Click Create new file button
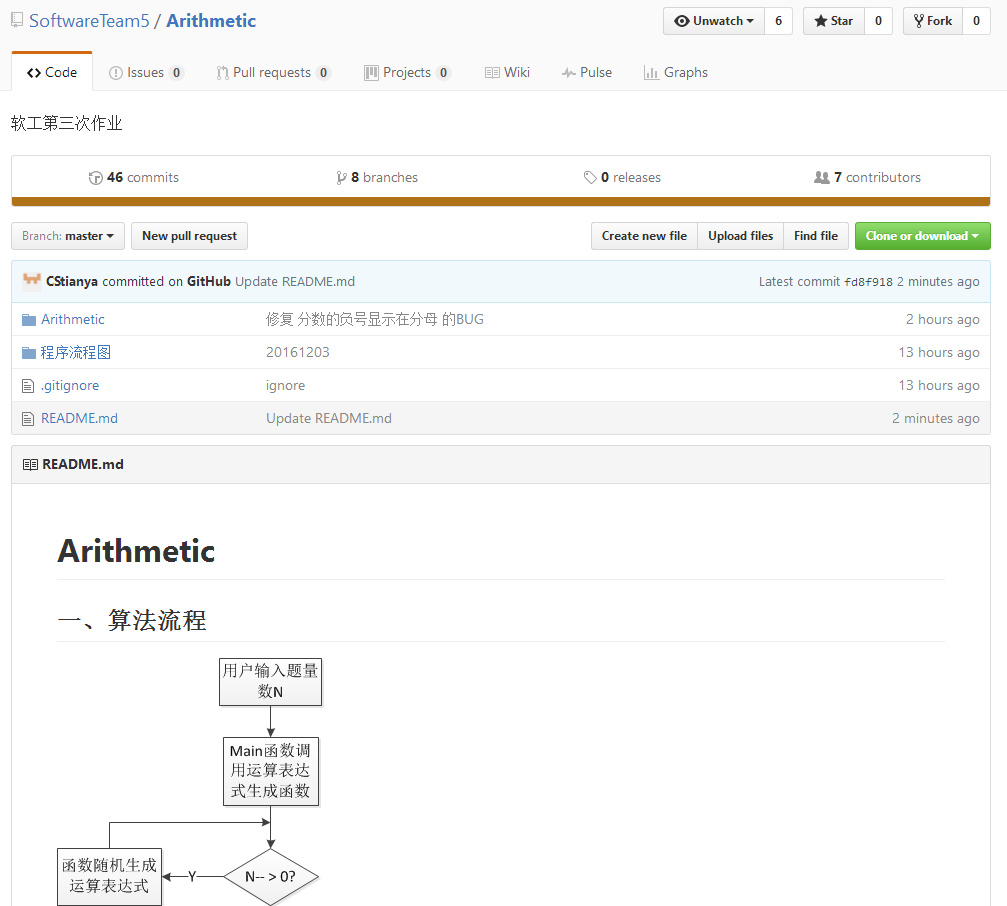Image resolution: width=1007 pixels, height=906 pixels. point(644,236)
